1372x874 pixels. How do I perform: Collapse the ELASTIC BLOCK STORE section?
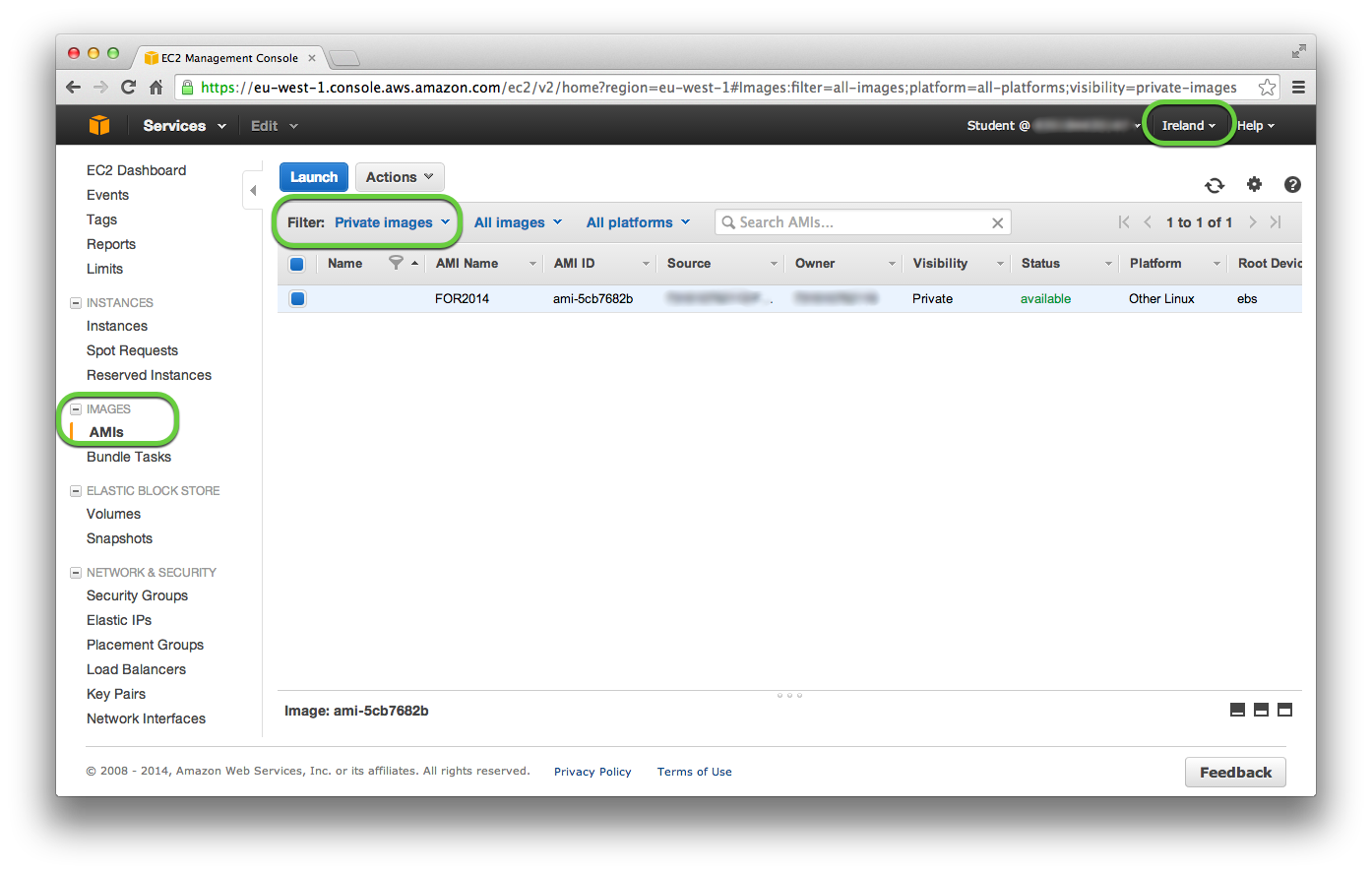[x=76, y=491]
